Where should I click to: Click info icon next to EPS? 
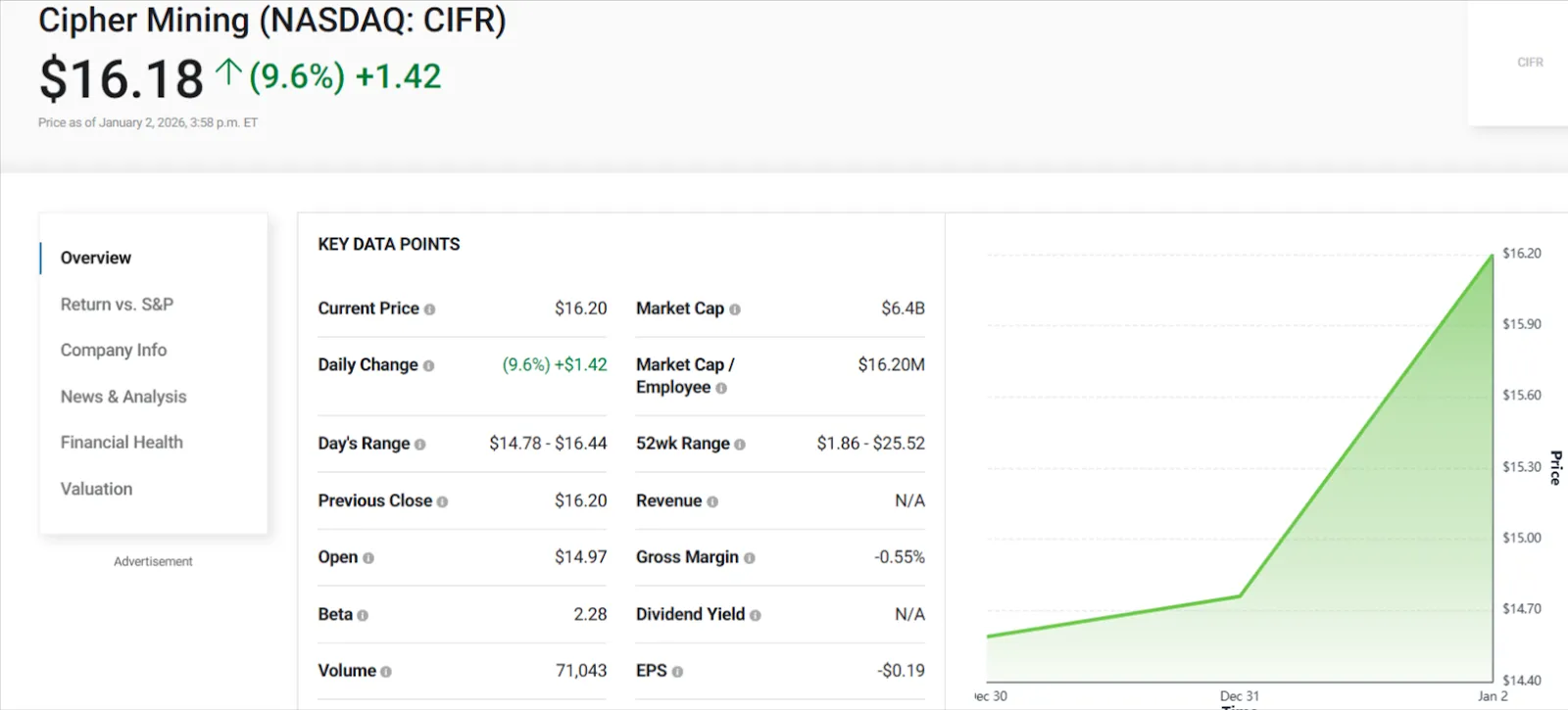click(677, 672)
